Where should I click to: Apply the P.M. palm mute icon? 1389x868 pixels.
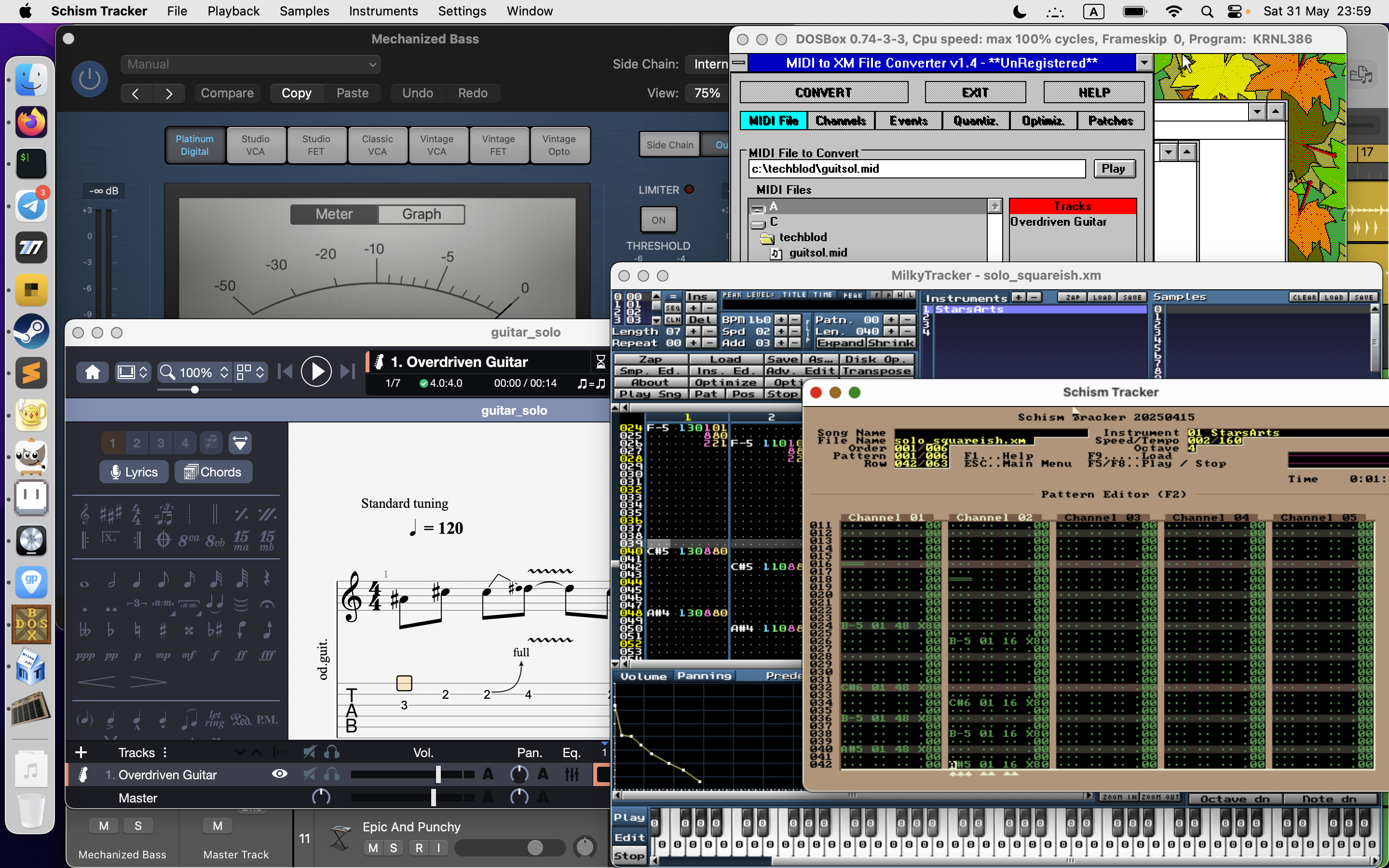(267, 719)
